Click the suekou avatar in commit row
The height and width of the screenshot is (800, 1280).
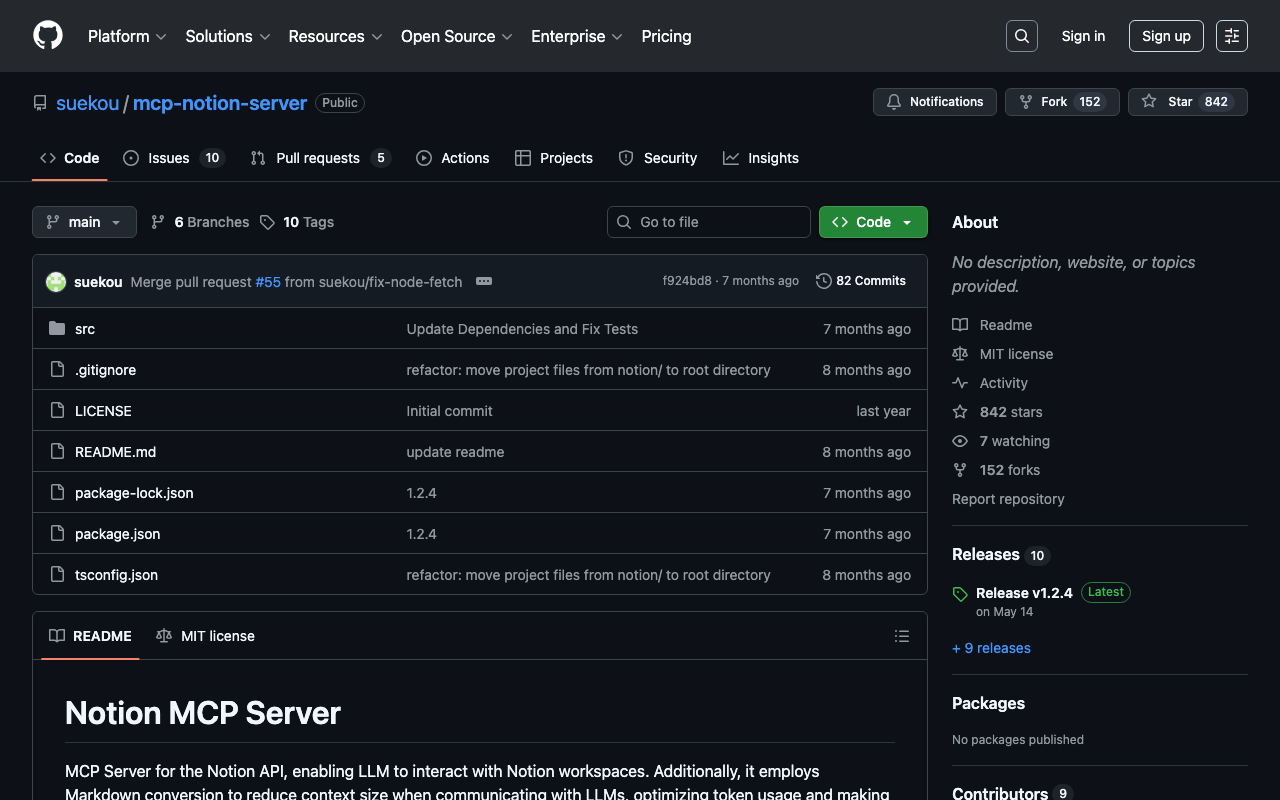(x=56, y=282)
